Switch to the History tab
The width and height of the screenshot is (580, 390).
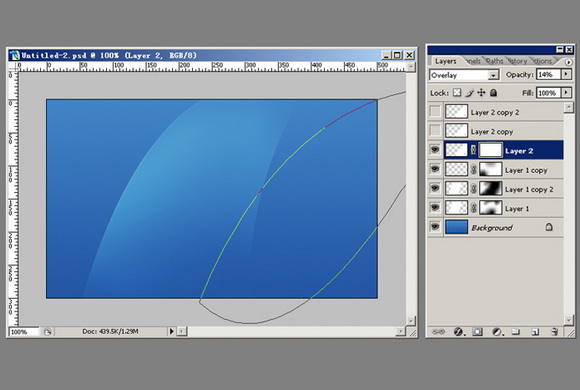tap(517, 61)
